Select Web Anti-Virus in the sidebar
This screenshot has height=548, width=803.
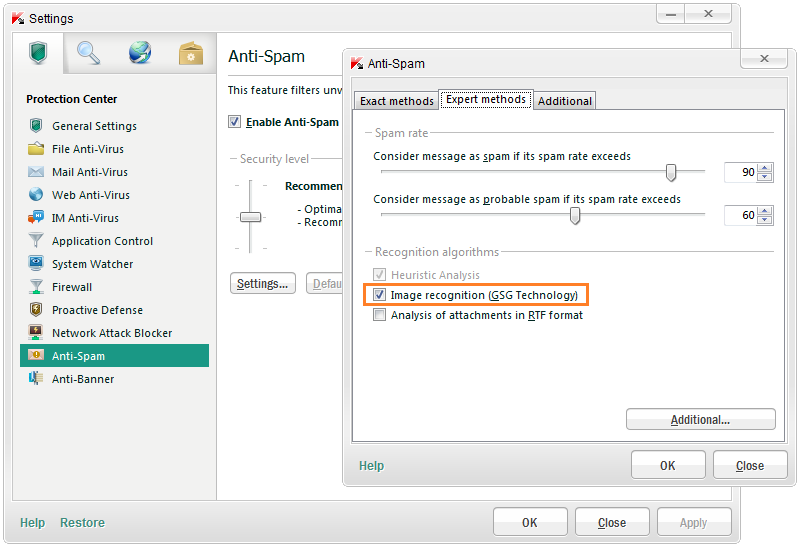click(91, 195)
